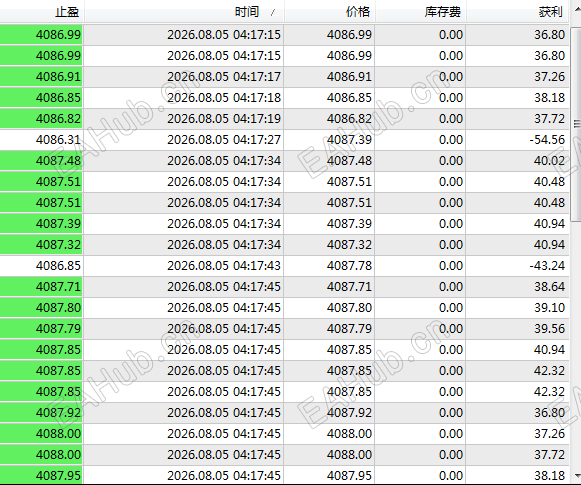This screenshot has width=581, height=485.
Task: Select green take-profit cell 4087.32
Action: (41, 245)
